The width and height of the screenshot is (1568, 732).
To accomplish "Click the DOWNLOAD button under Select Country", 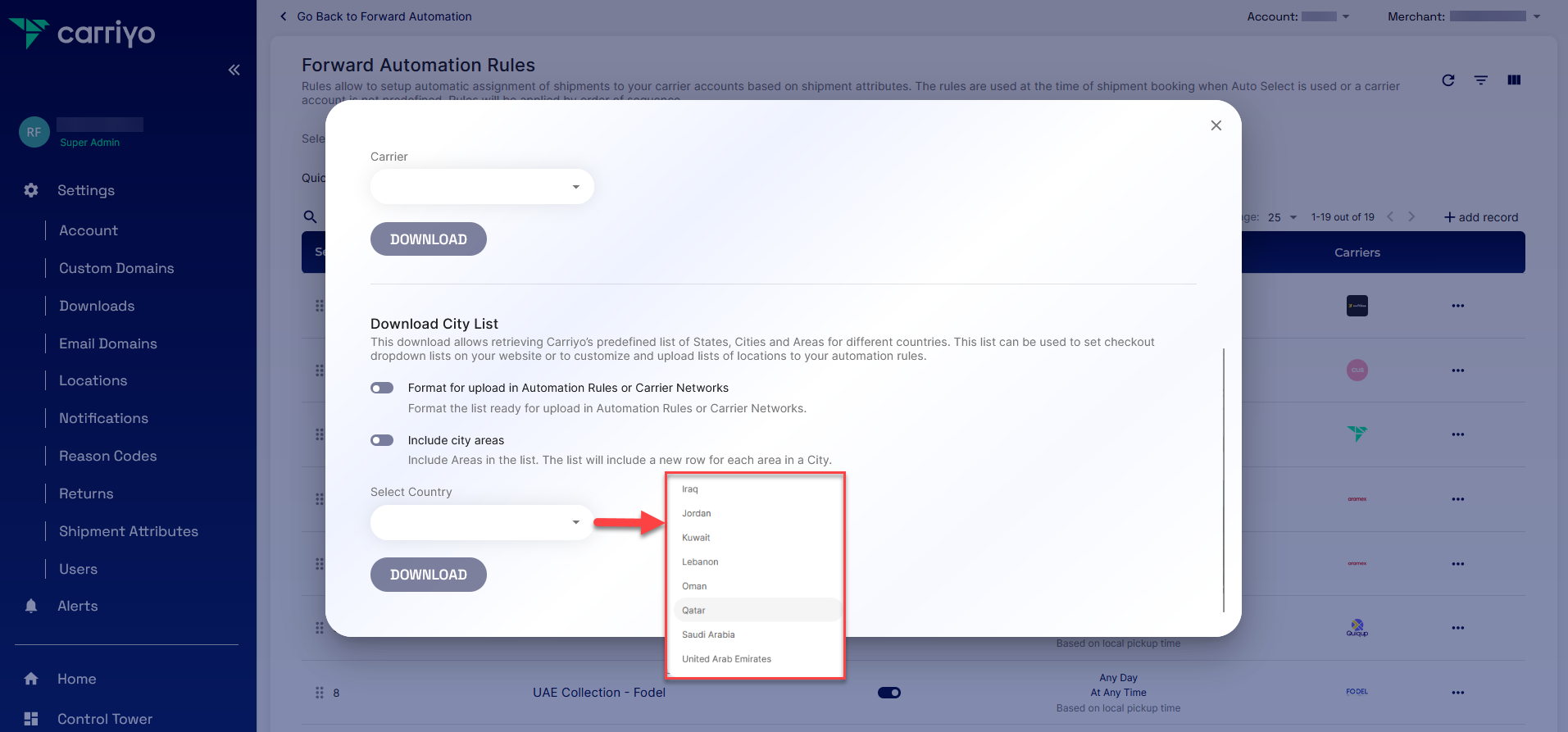I will [429, 575].
